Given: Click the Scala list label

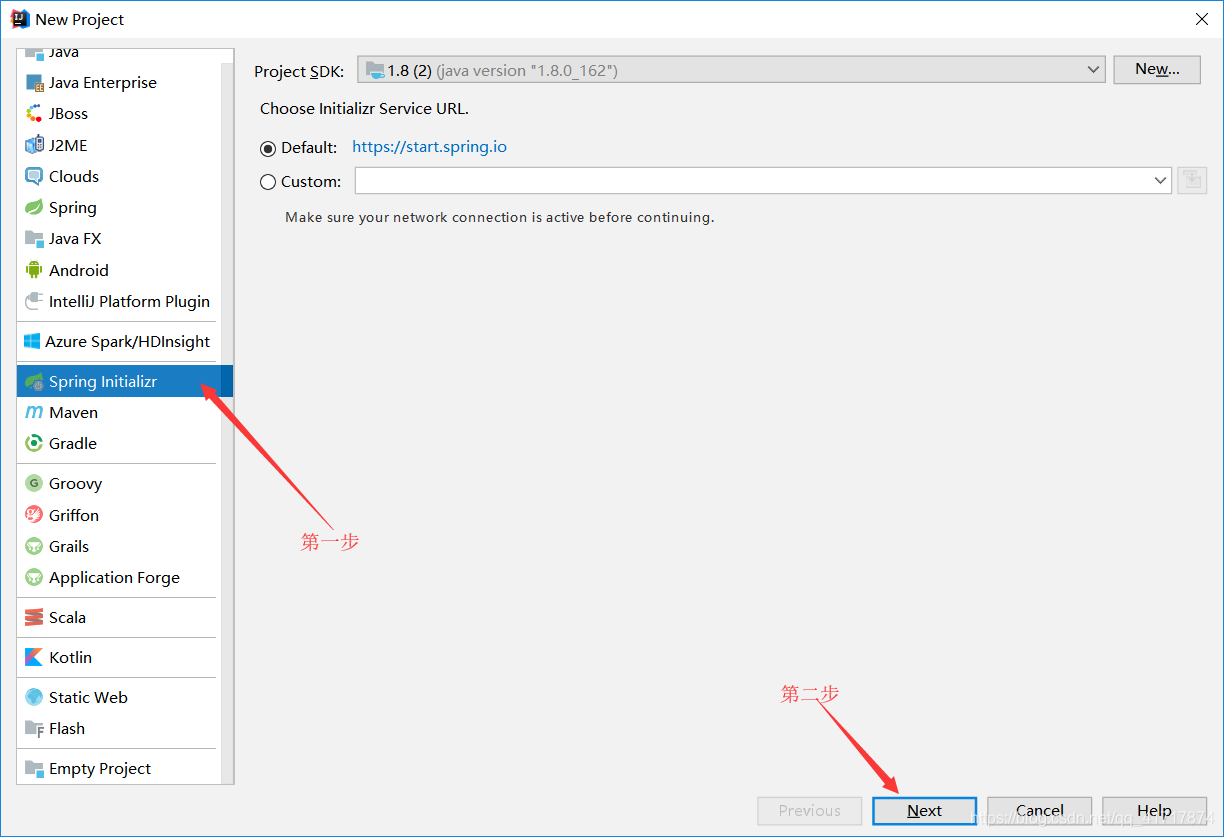Looking at the screenshot, I should (67, 617).
